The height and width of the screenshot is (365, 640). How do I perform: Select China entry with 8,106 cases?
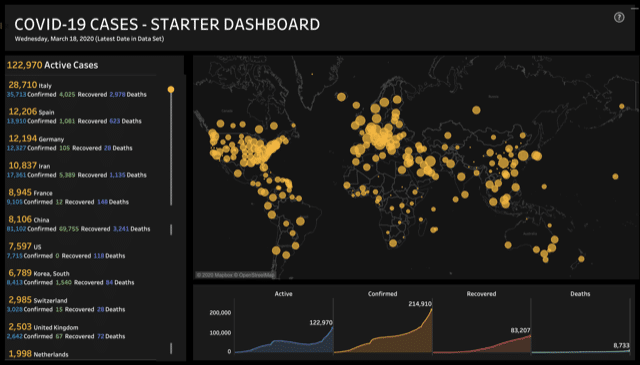pos(79,224)
